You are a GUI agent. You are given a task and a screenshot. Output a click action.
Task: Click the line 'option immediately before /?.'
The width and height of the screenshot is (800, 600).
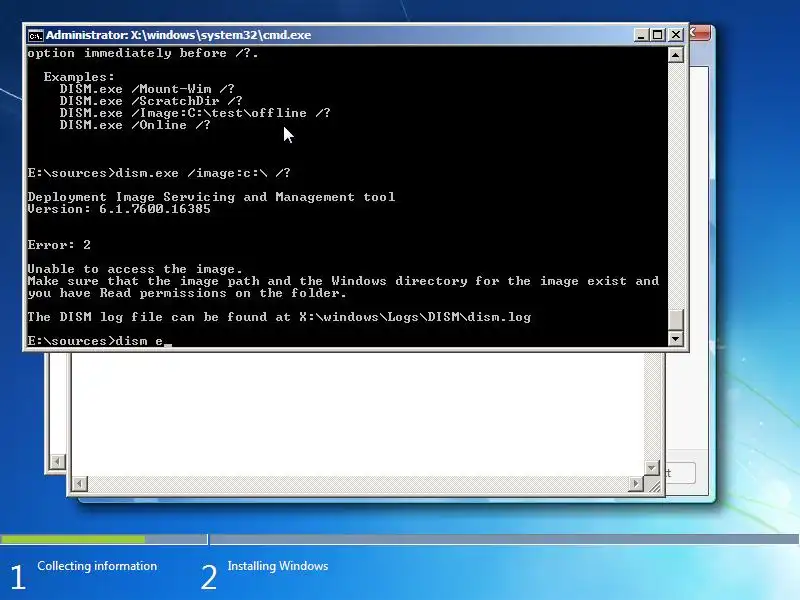[x=143, y=53]
